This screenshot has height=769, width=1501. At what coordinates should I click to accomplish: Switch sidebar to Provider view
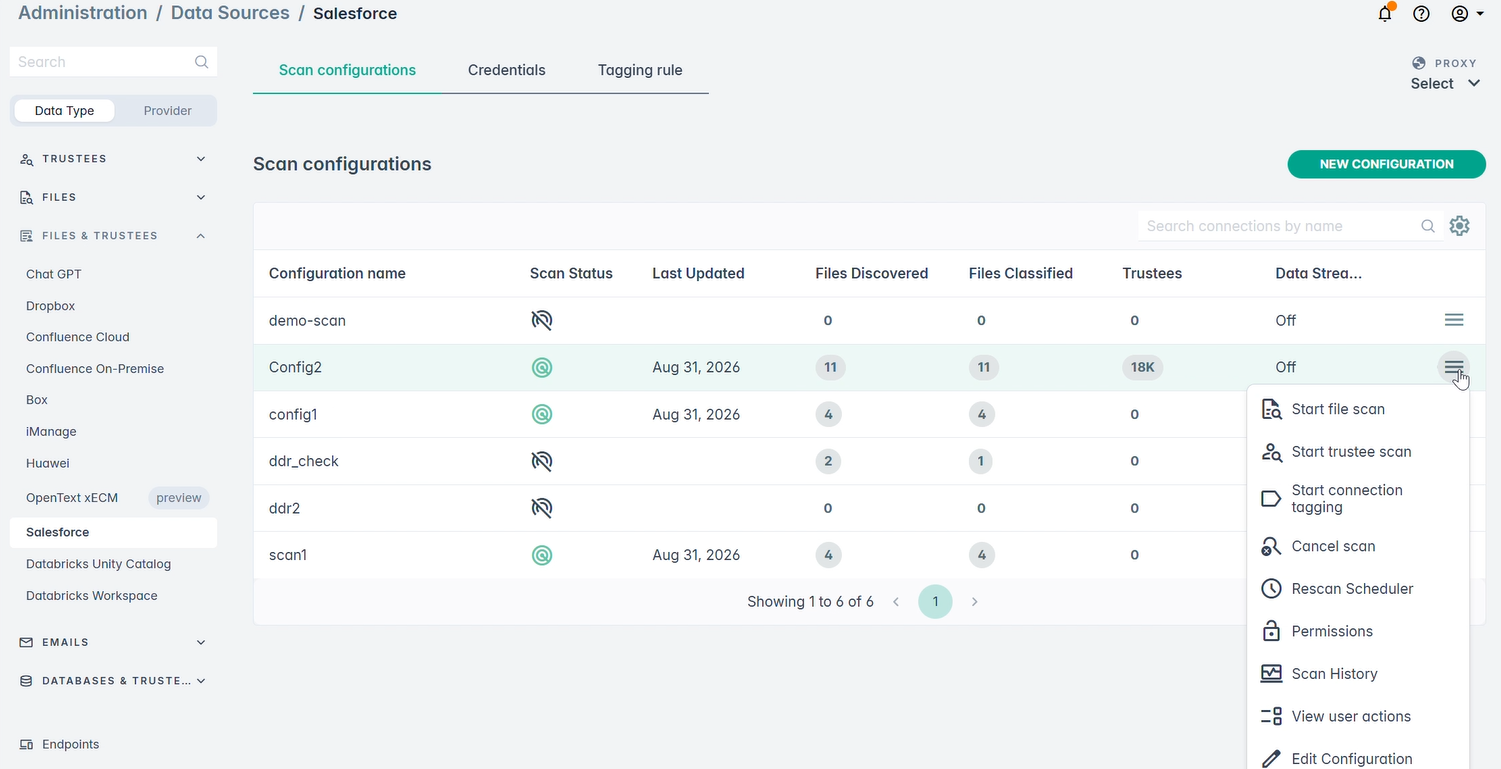(167, 111)
